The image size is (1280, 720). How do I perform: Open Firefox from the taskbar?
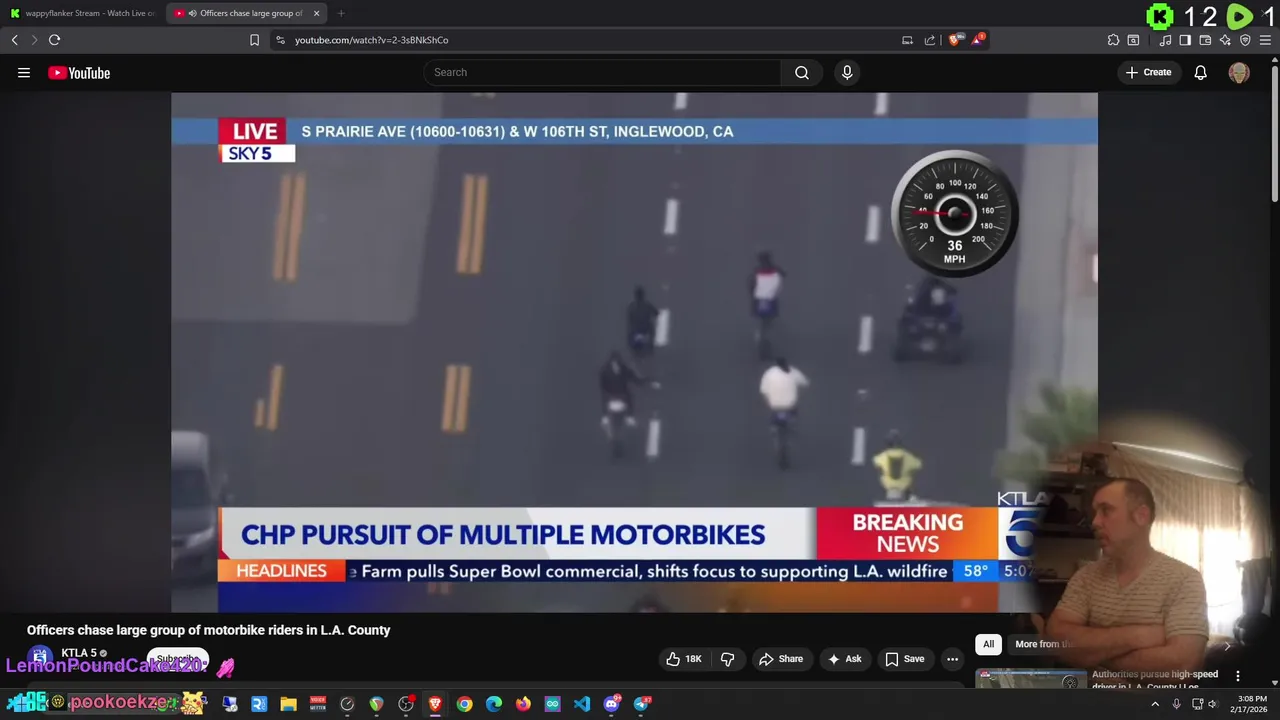click(x=523, y=704)
